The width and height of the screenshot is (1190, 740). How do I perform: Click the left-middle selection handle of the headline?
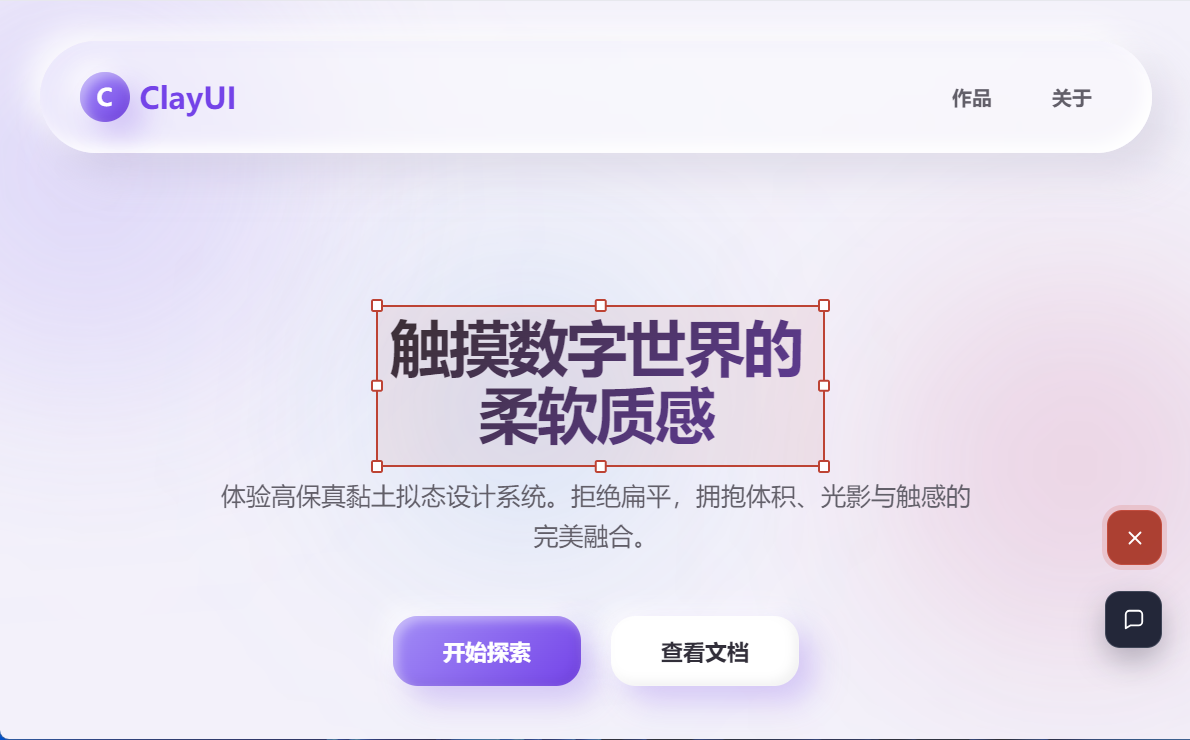tap(376, 386)
